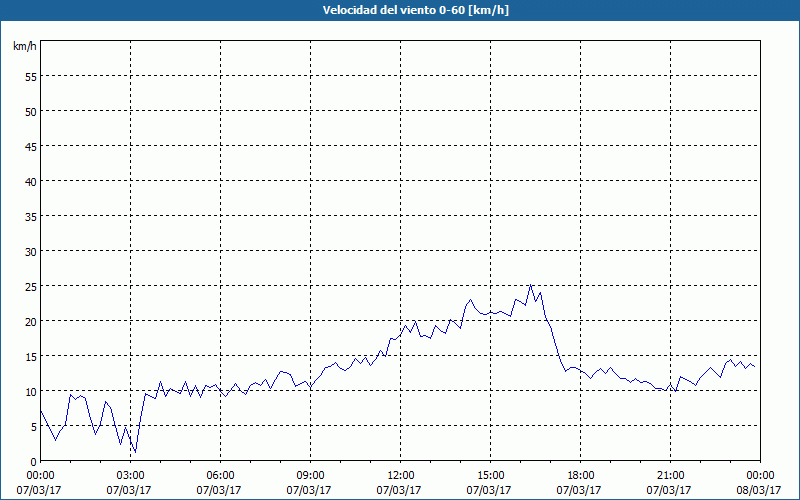Select the 20 value on the y-axis
800x500 pixels.
31,322
